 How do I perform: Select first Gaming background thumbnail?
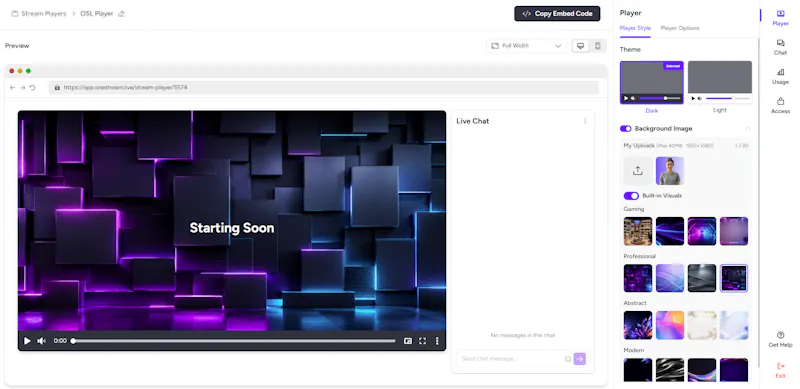638,231
